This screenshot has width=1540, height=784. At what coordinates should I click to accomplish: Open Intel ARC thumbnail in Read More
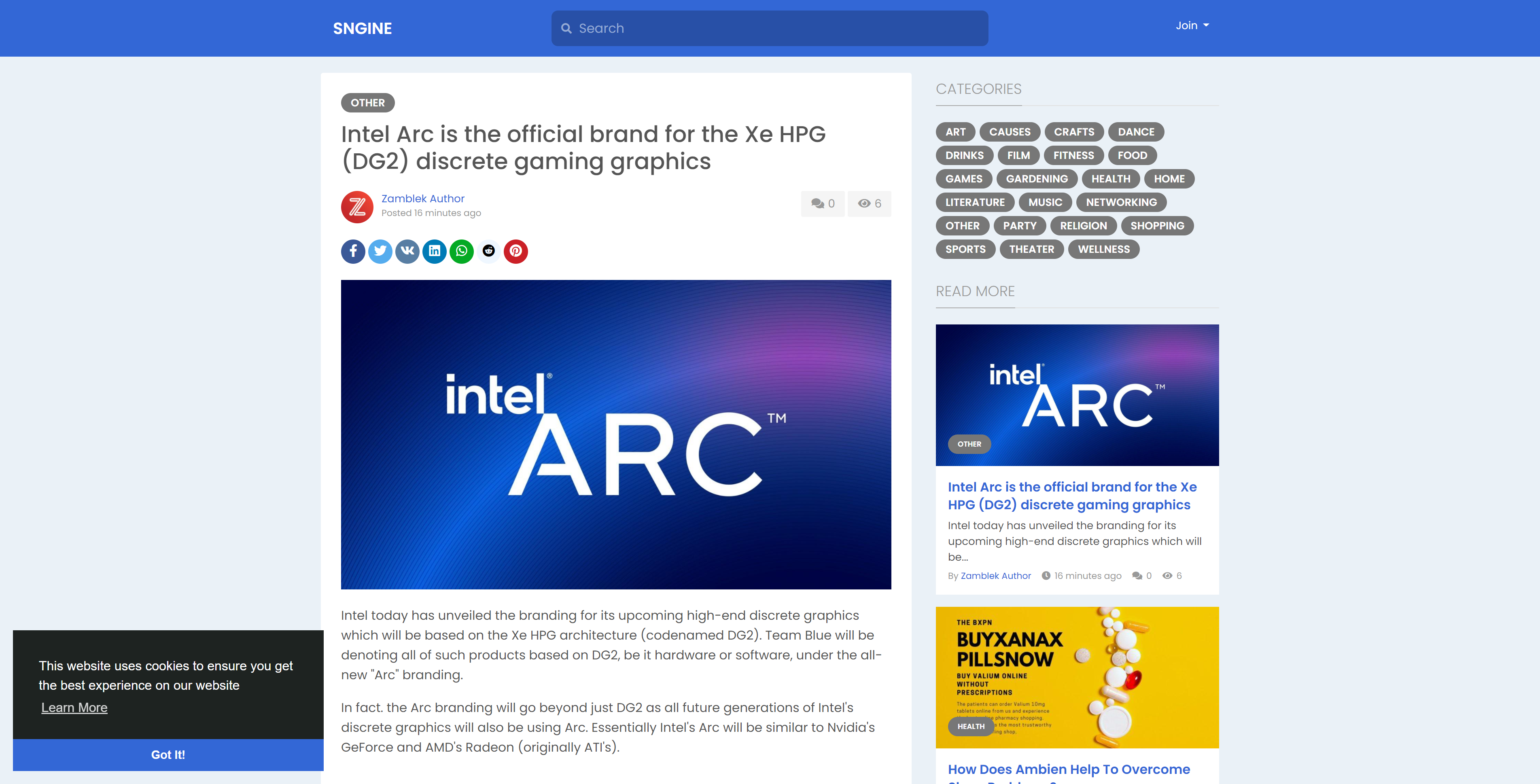[1077, 394]
